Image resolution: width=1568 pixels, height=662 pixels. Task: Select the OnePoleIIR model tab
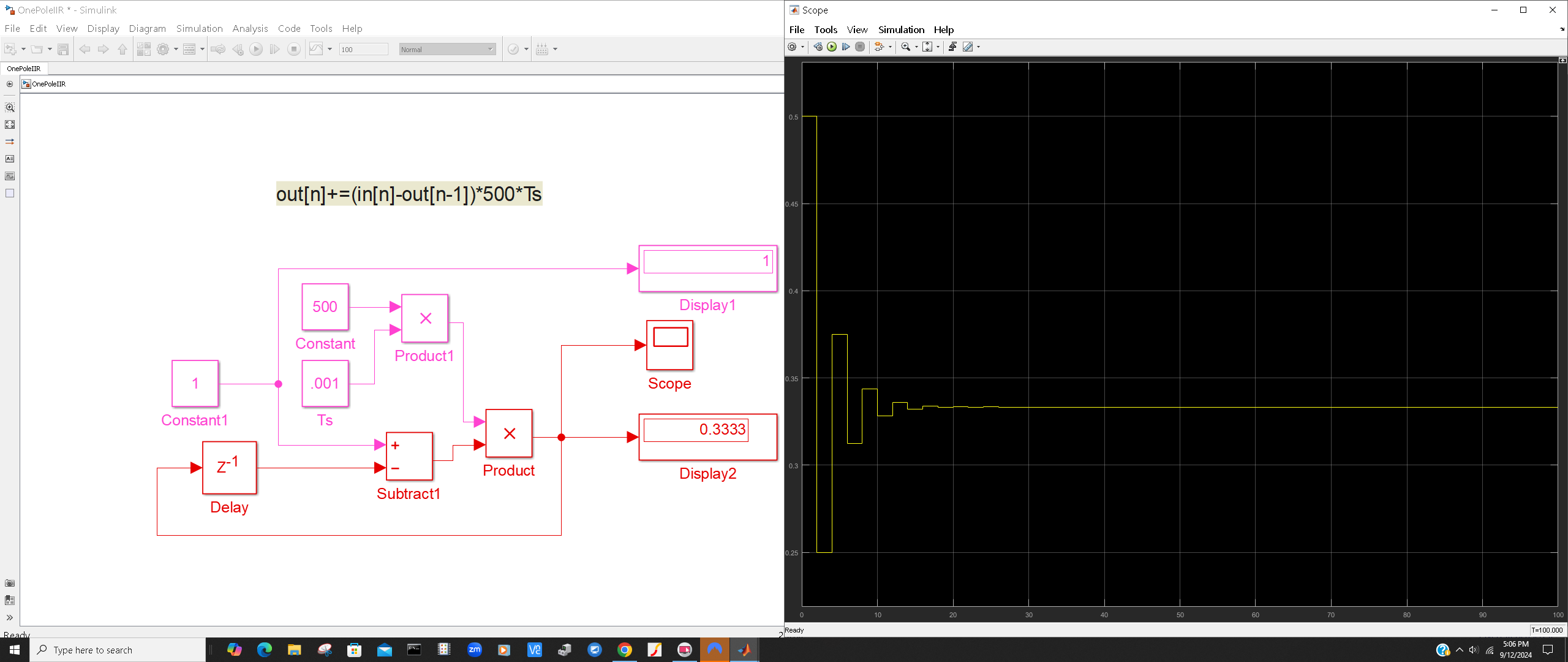pos(24,69)
